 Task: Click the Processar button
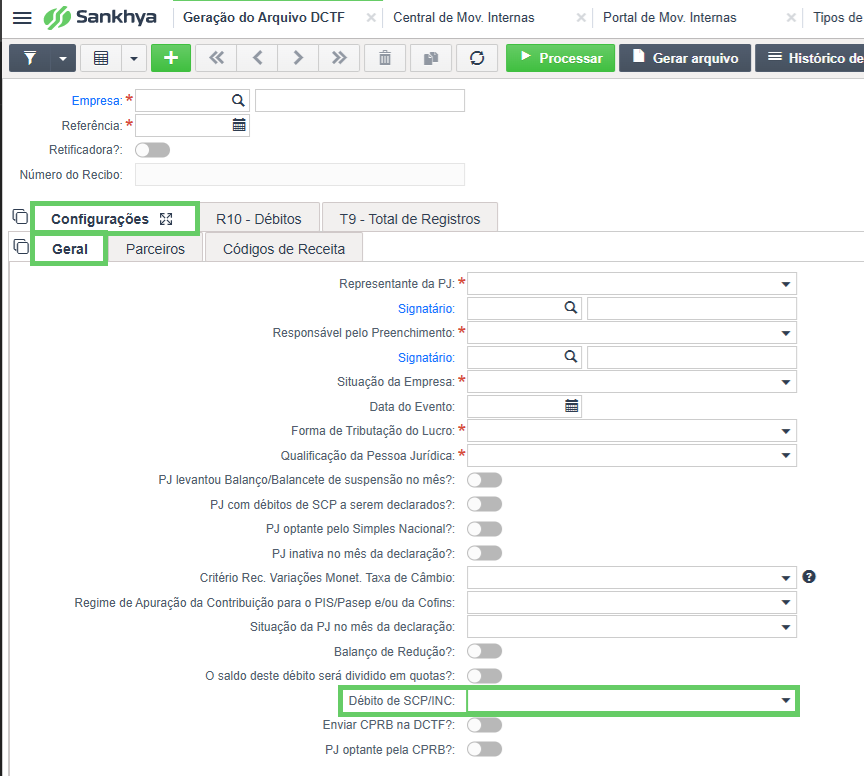(560, 58)
